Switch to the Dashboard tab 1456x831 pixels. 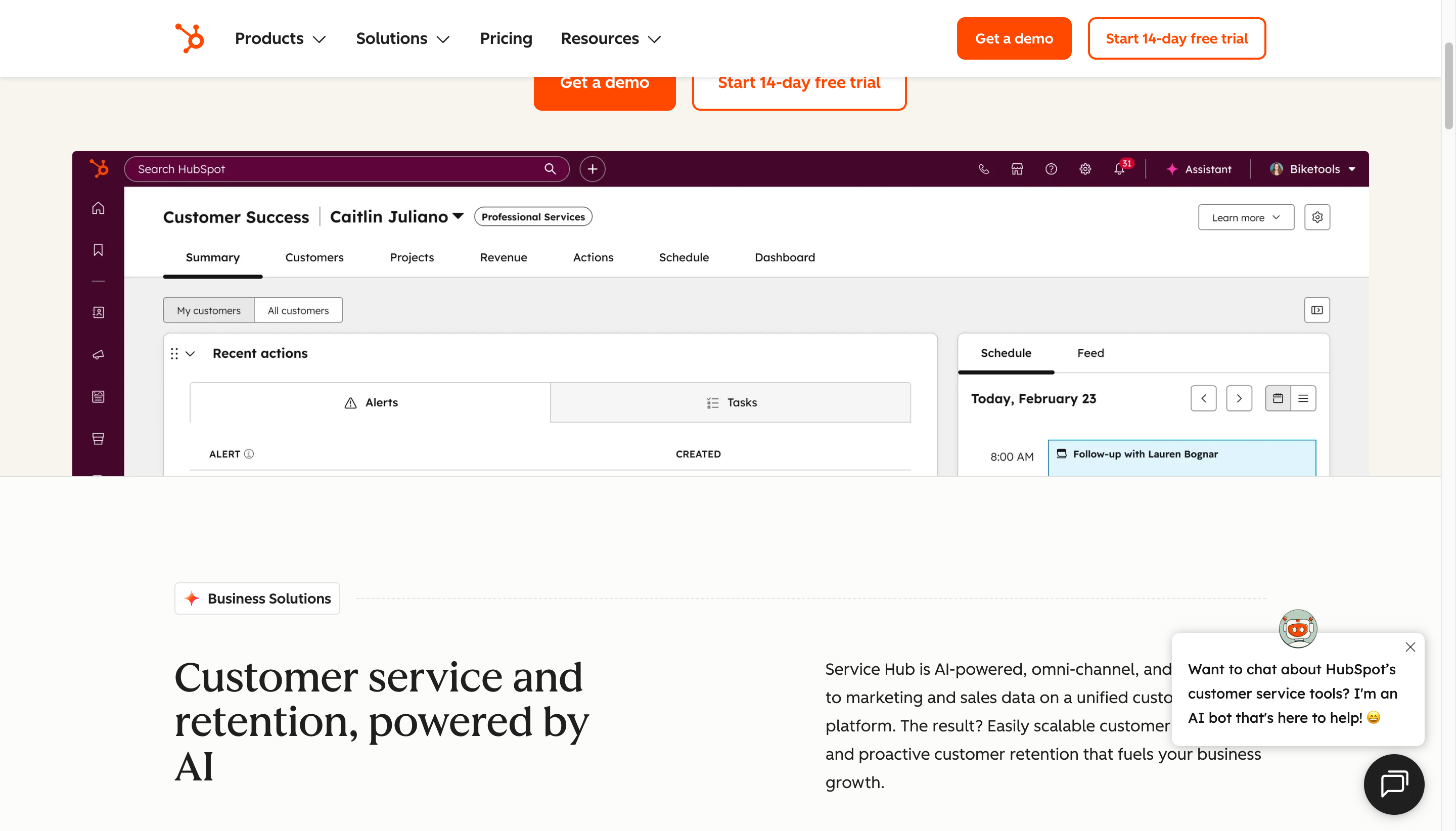tap(785, 257)
